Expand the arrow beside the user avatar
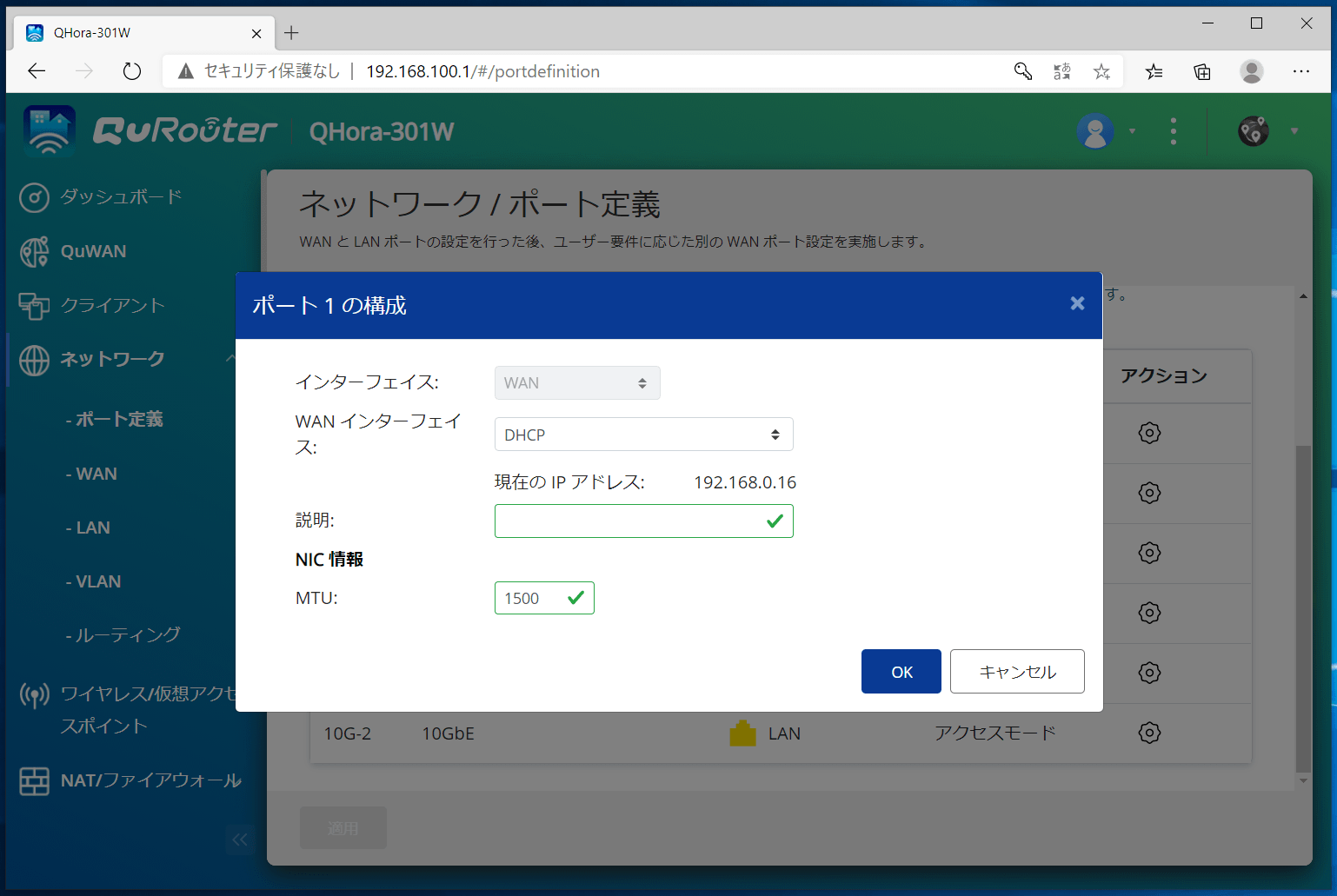This screenshot has width=1337, height=896. point(1132,131)
